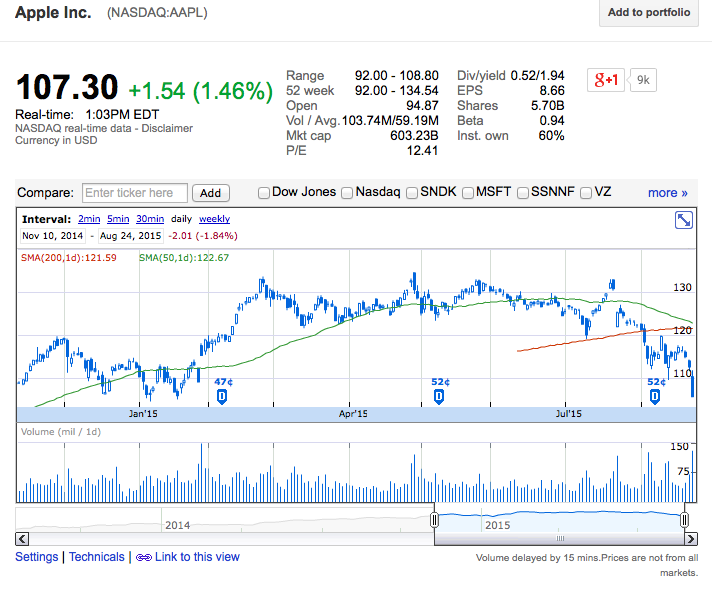
Task: Click the Add to portfolio button
Action: [649, 12]
